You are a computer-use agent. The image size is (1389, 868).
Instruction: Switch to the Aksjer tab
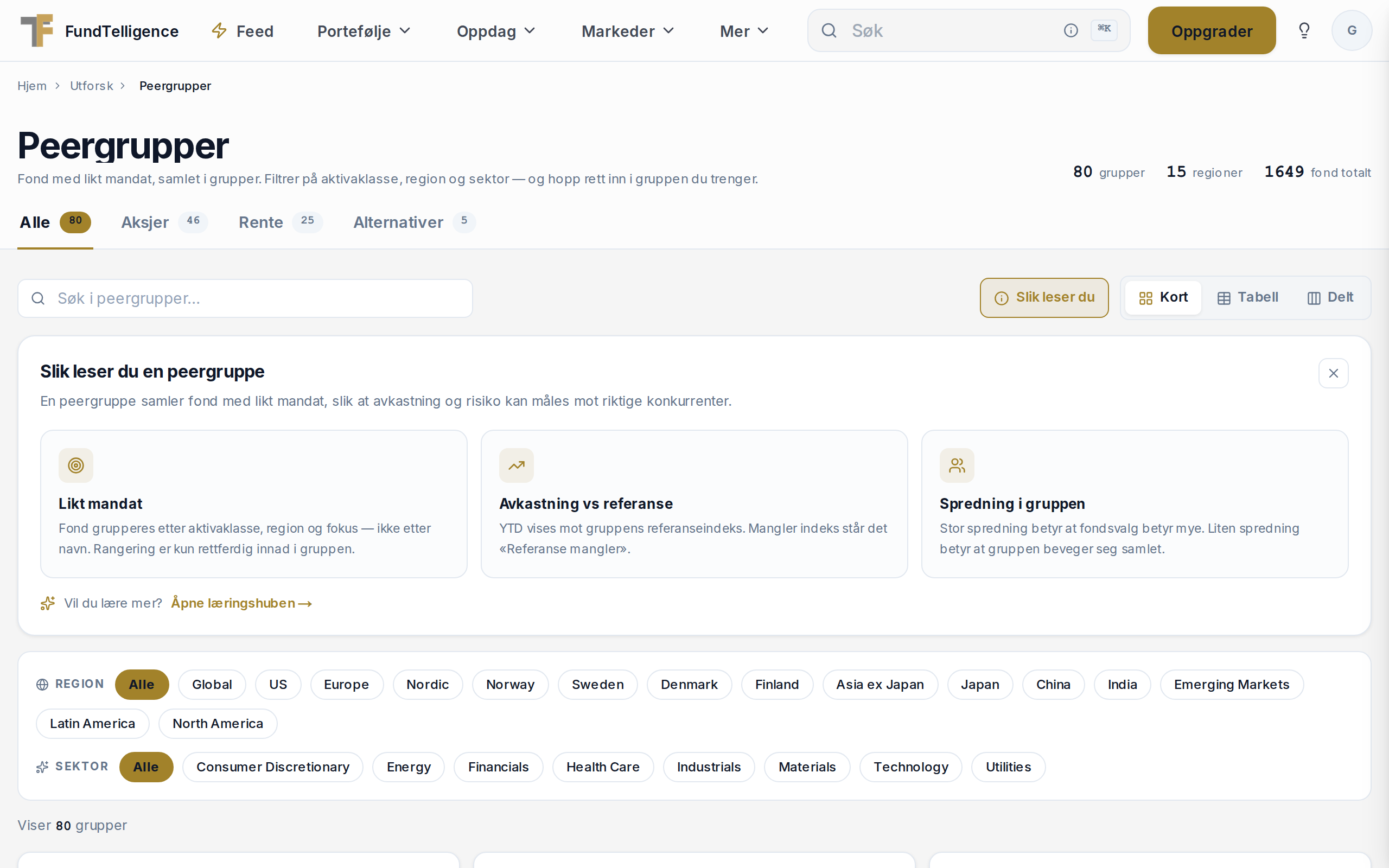(x=164, y=222)
